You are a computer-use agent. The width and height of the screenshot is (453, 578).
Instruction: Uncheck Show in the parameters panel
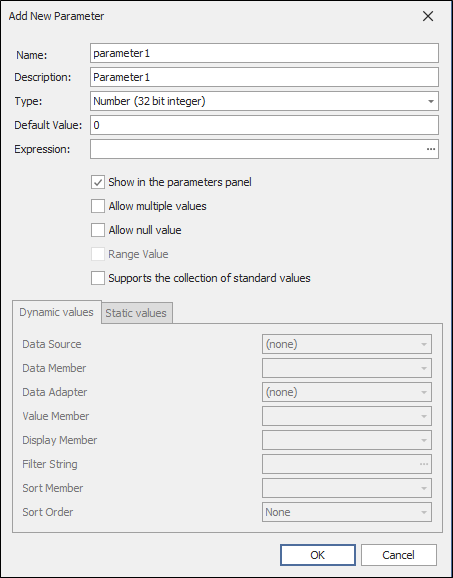98,182
